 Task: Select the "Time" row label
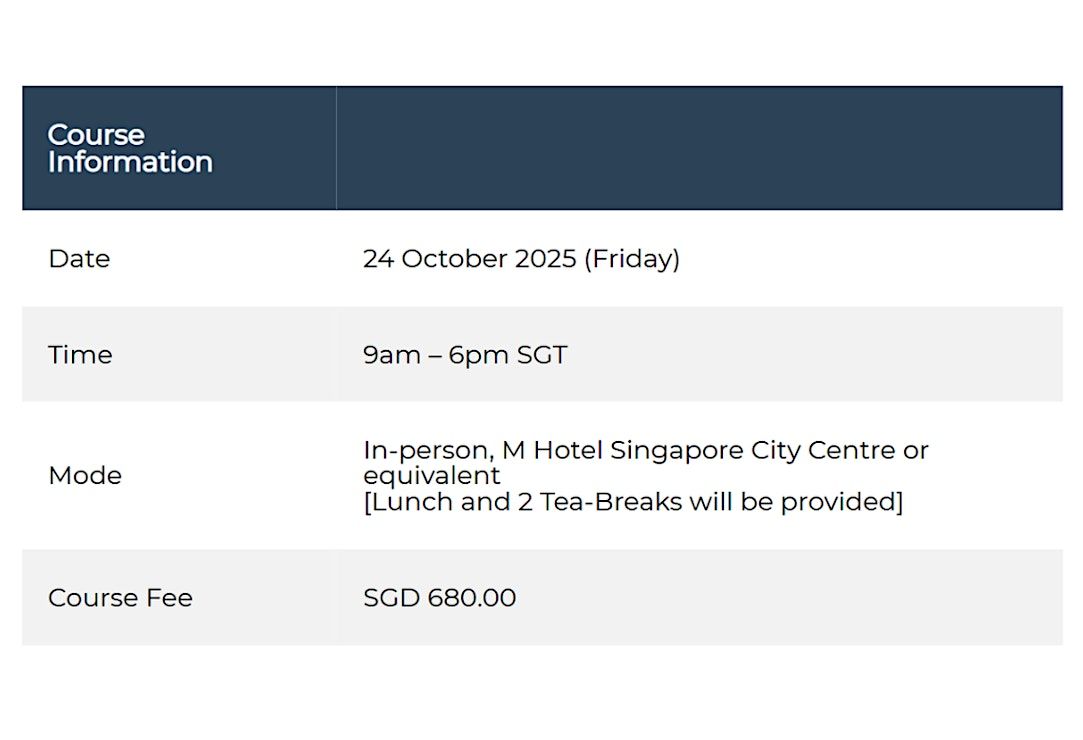click(x=80, y=355)
